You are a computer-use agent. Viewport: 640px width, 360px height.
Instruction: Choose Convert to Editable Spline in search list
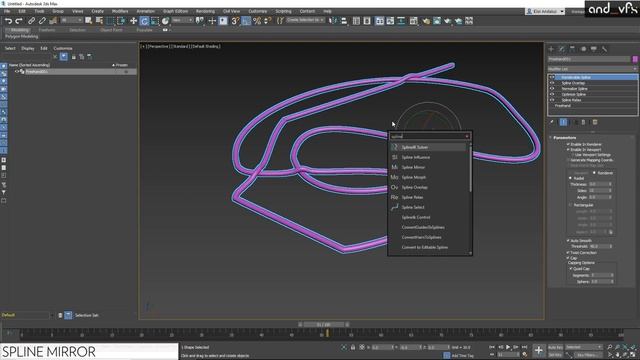pos(428,247)
